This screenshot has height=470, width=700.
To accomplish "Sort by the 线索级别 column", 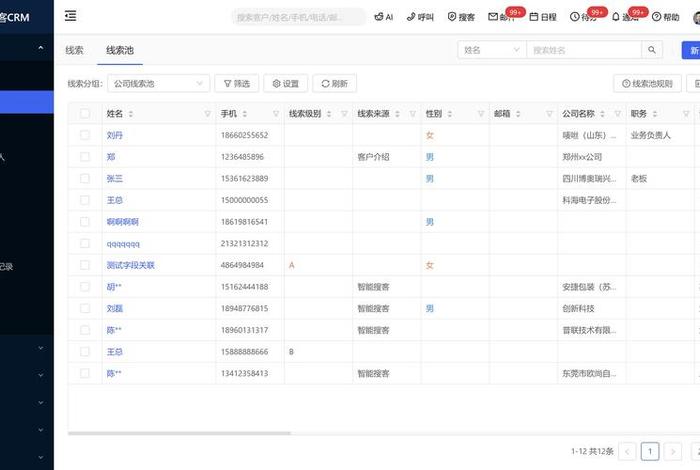I will (329, 114).
